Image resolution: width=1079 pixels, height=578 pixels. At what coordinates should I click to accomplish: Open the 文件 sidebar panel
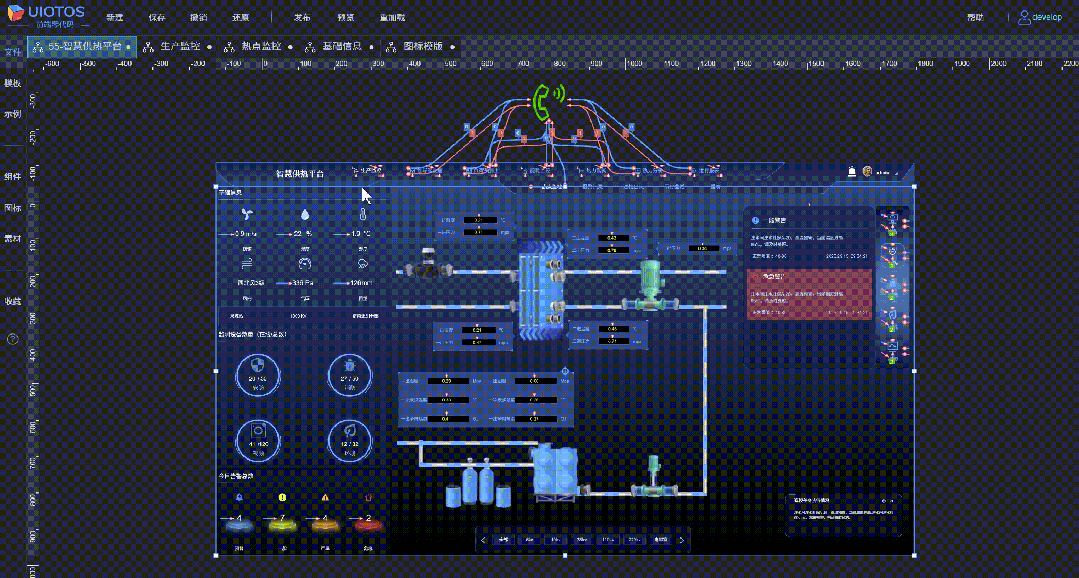[x=12, y=52]
